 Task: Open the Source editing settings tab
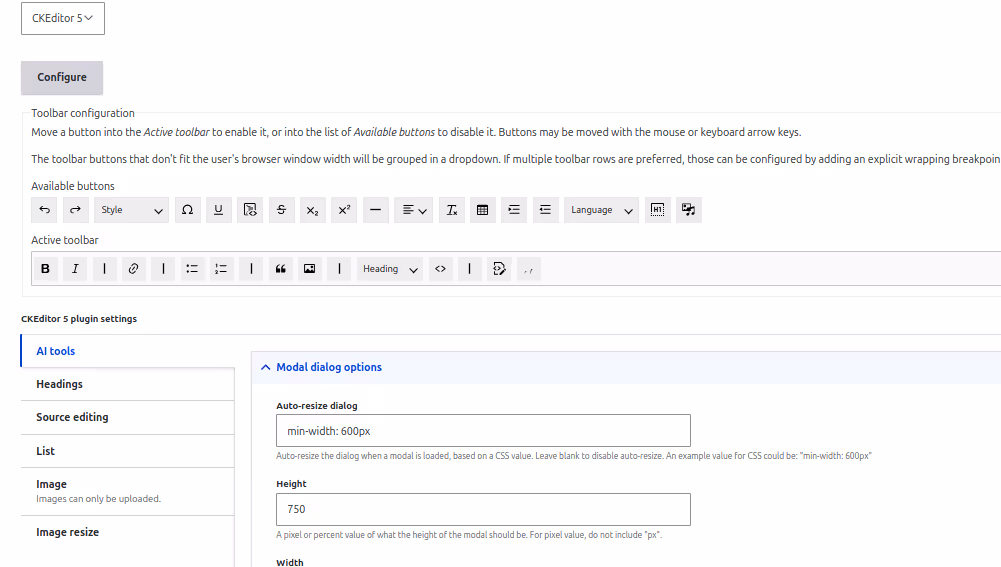[x=128, y=418]
